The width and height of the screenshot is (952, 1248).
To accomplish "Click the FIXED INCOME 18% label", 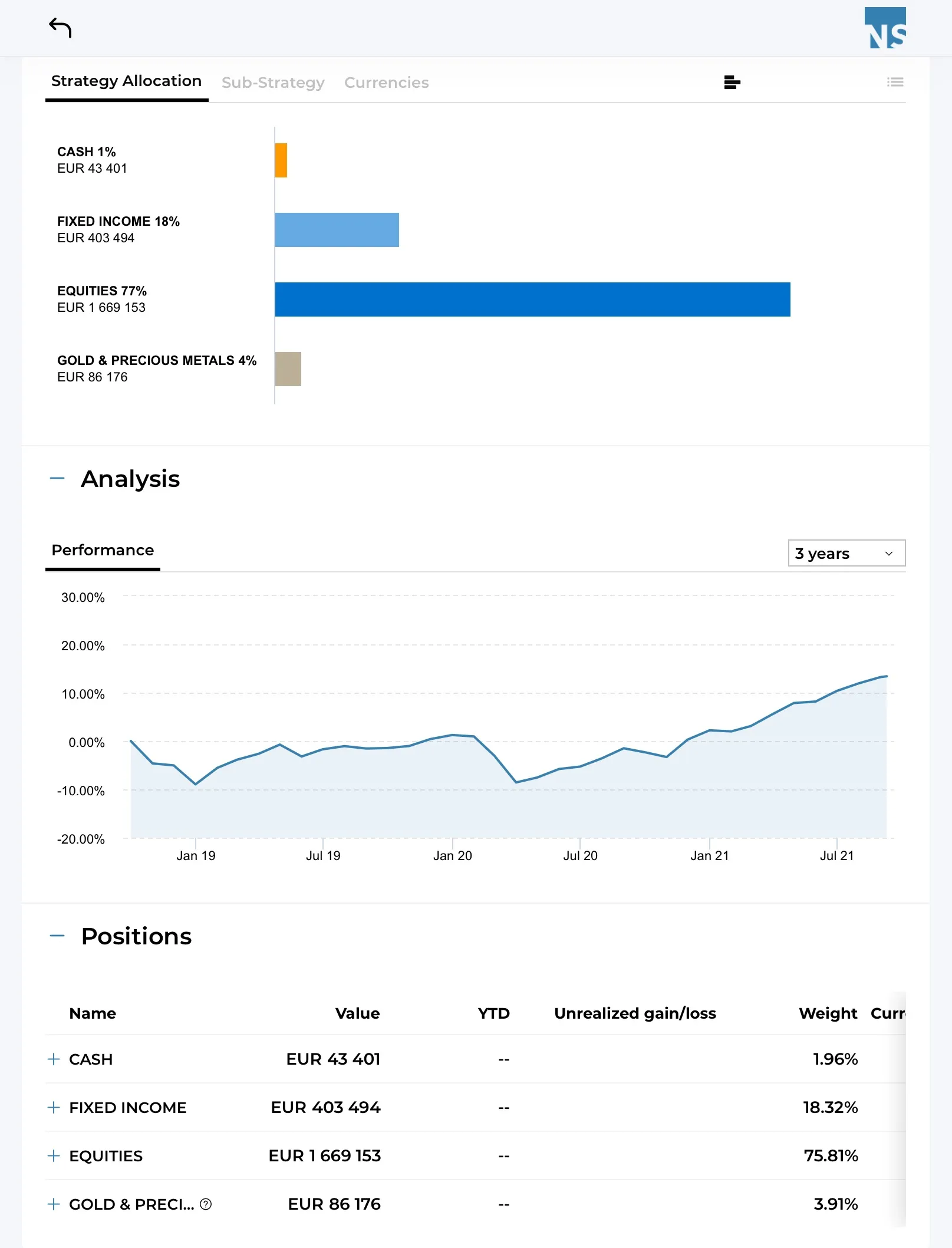I will [118, 222].
